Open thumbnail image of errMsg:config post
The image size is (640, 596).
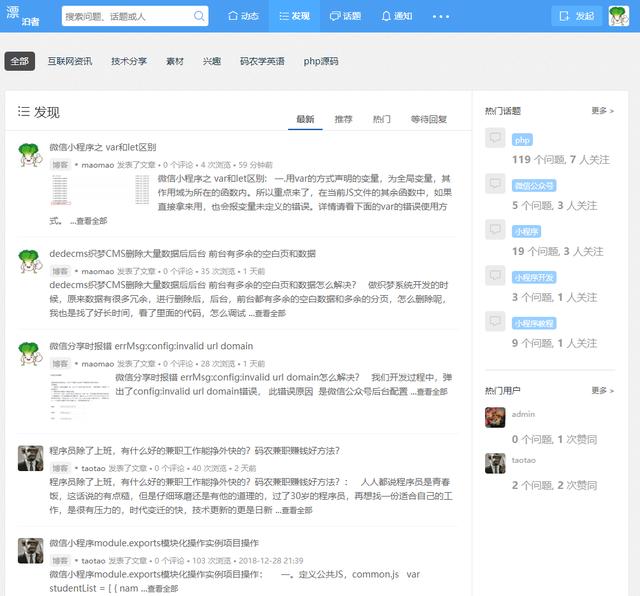80,397
